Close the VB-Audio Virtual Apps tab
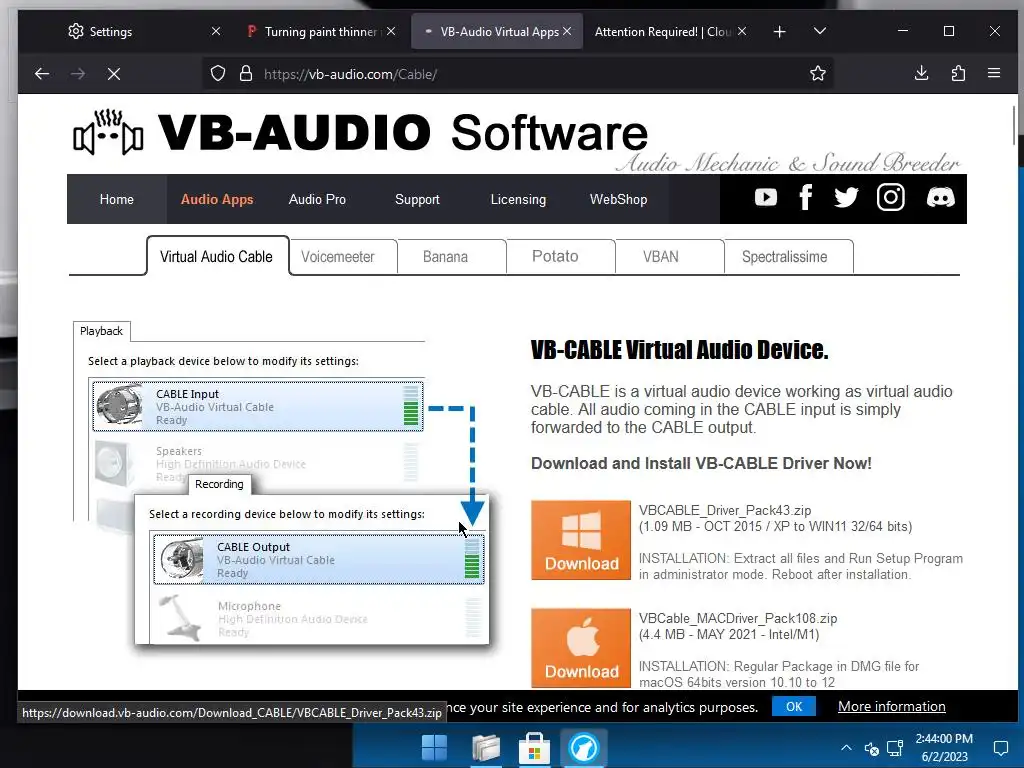This screenshot has width=1024, height=768. coord(567,31)
